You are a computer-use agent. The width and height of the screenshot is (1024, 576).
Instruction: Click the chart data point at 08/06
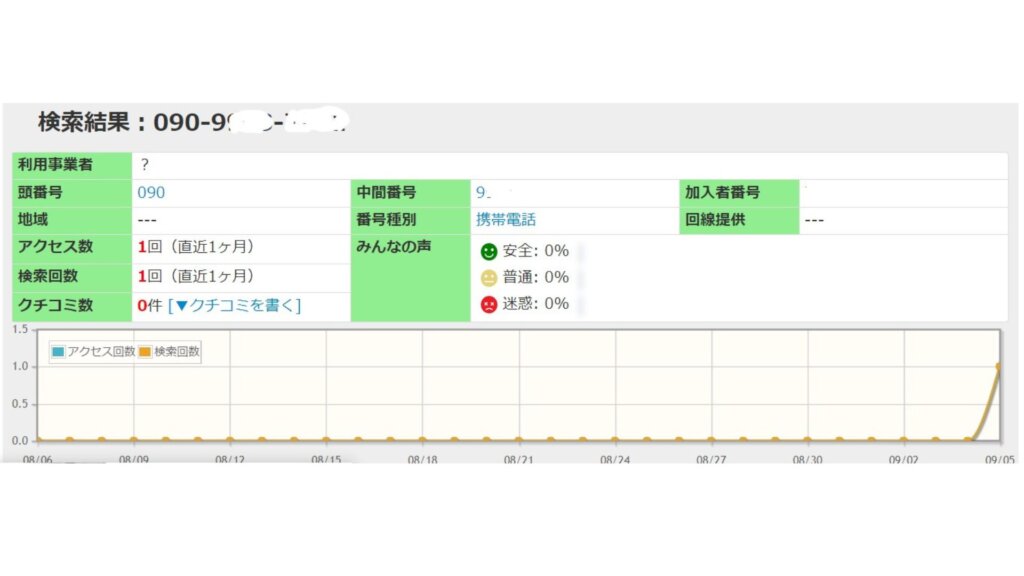[37, 440]
